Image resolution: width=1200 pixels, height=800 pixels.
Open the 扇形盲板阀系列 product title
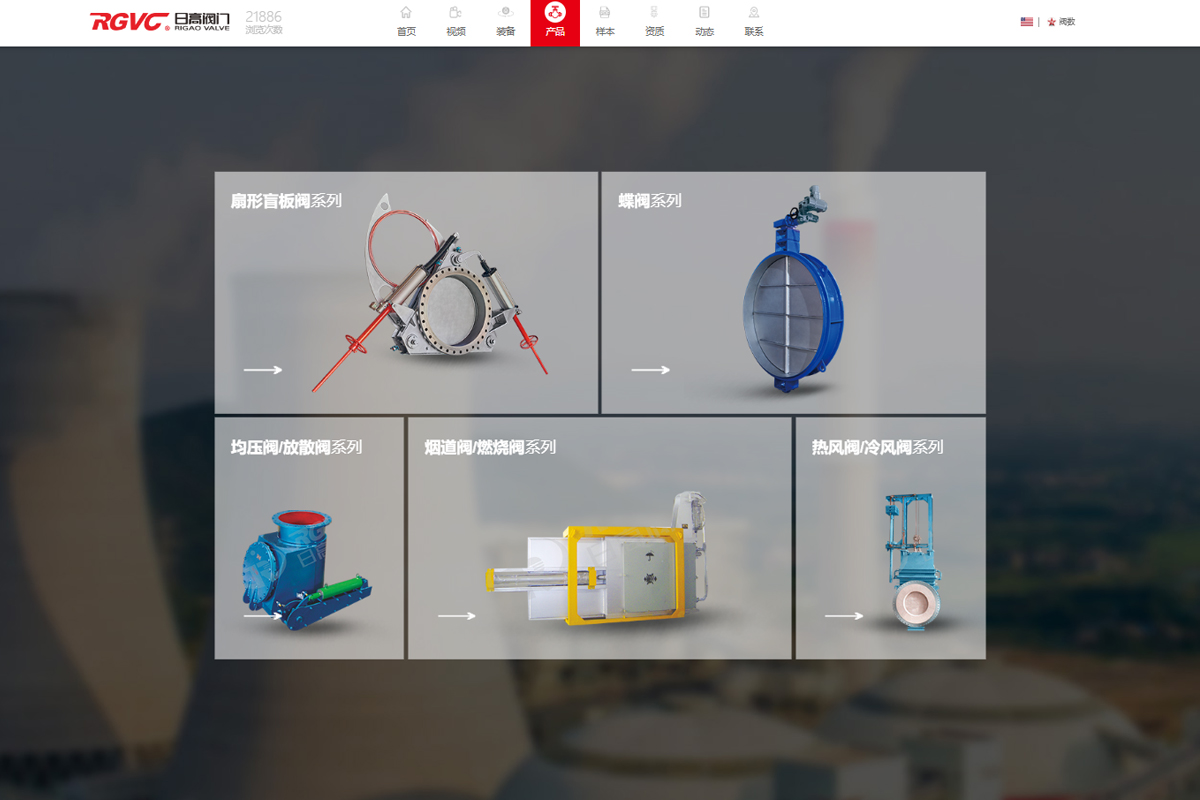click(286, 201)
